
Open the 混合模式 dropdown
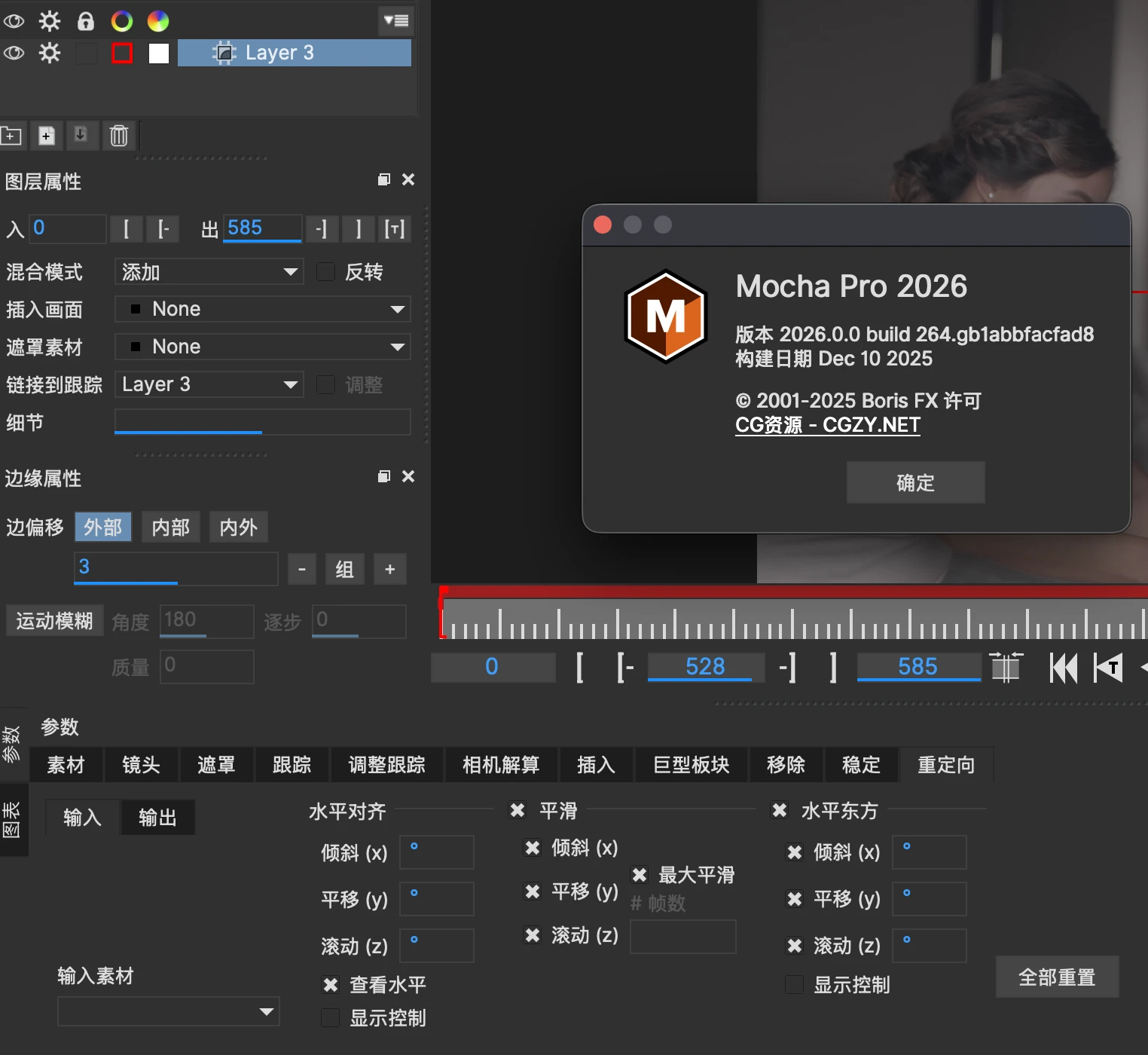click(x=209, y=272)
